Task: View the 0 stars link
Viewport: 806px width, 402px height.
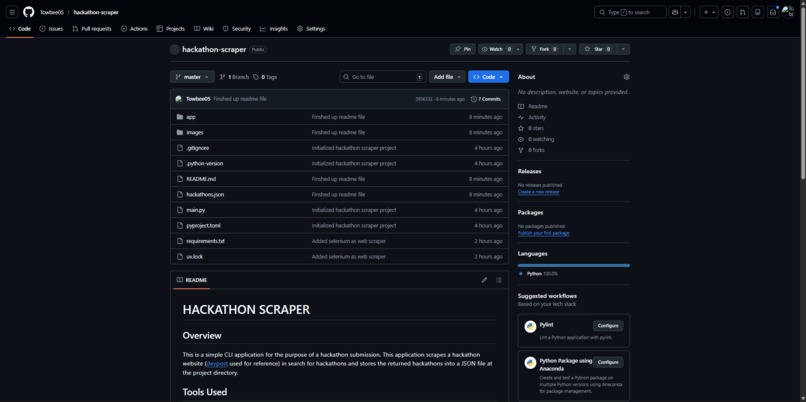Action: click(530, 129)
